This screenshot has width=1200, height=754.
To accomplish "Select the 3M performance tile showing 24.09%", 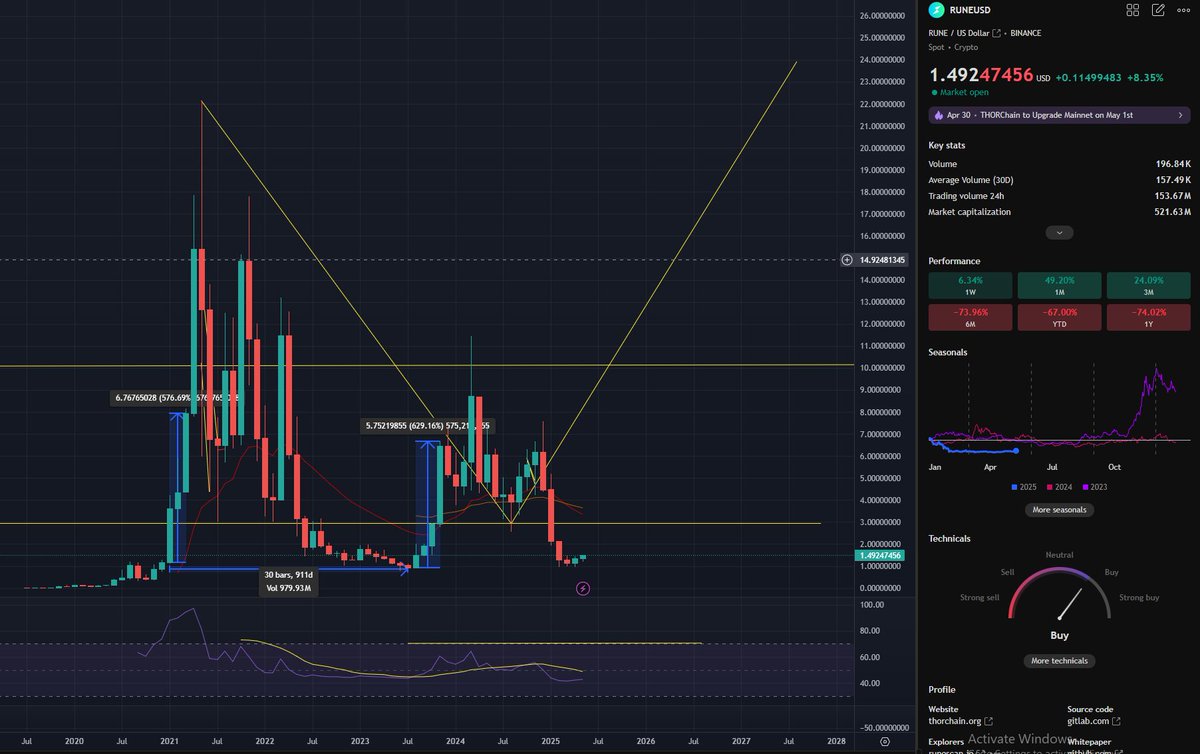I will pos(1148,286).
